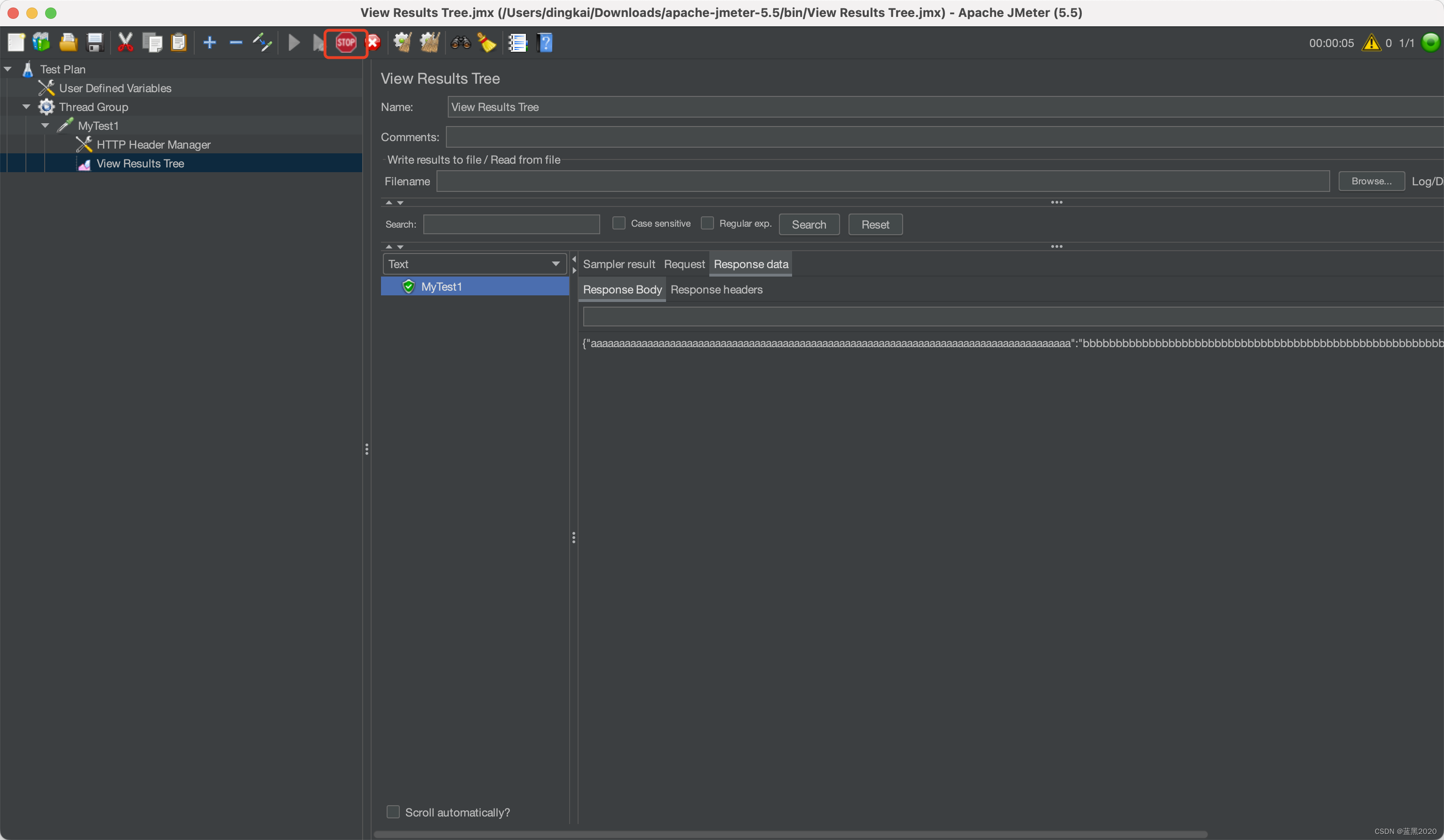Image resolution: width=1444 pixels, height=840 pixels.
Task: Toggle the Regular exp. checkbox
Action: (707, 223)
